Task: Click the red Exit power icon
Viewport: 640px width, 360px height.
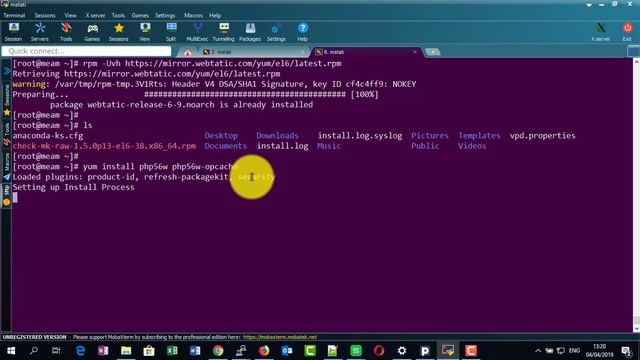Action: tap(627, 32)
